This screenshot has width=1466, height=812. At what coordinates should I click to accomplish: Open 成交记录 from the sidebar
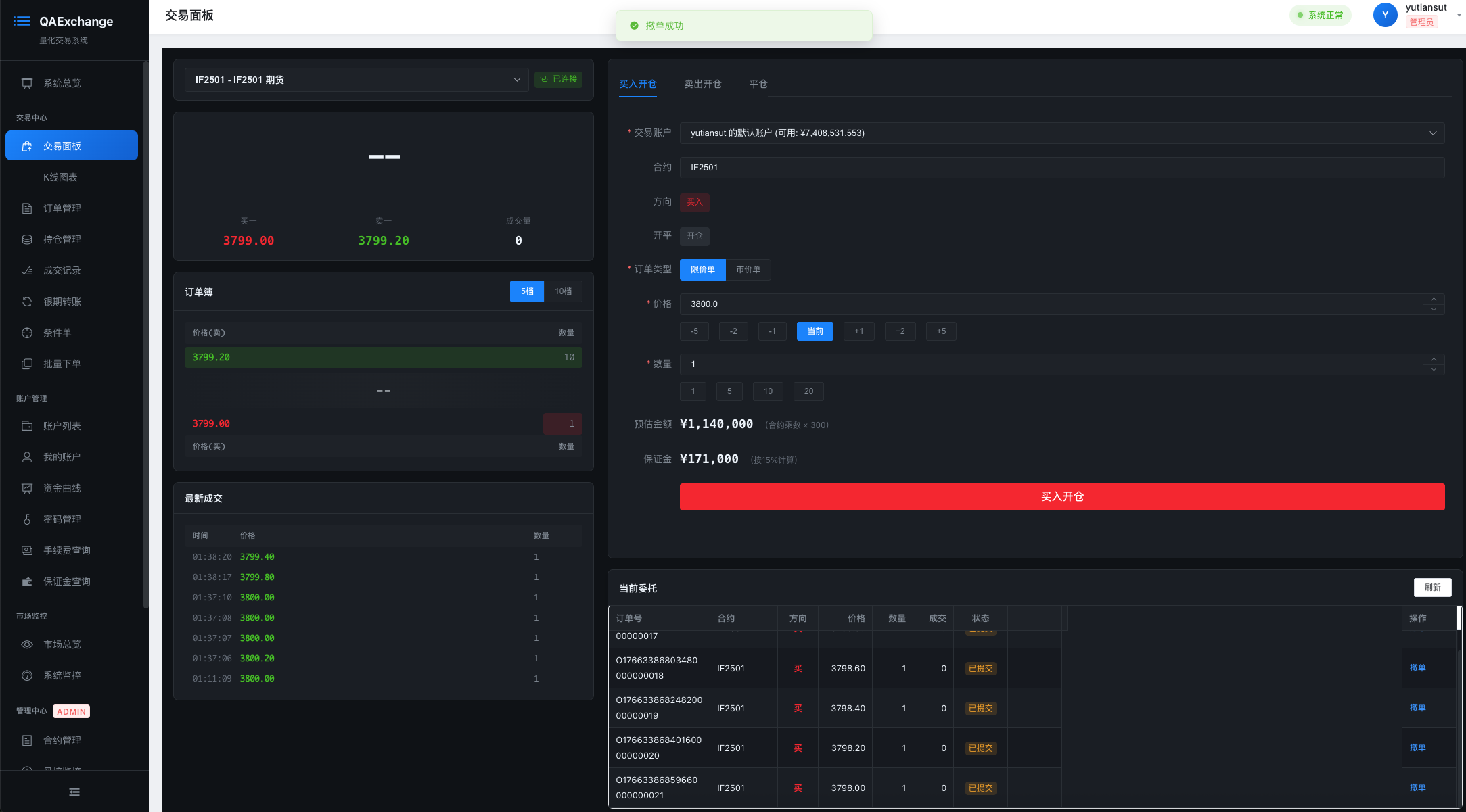pyautogui.click(x=61, y=270)
